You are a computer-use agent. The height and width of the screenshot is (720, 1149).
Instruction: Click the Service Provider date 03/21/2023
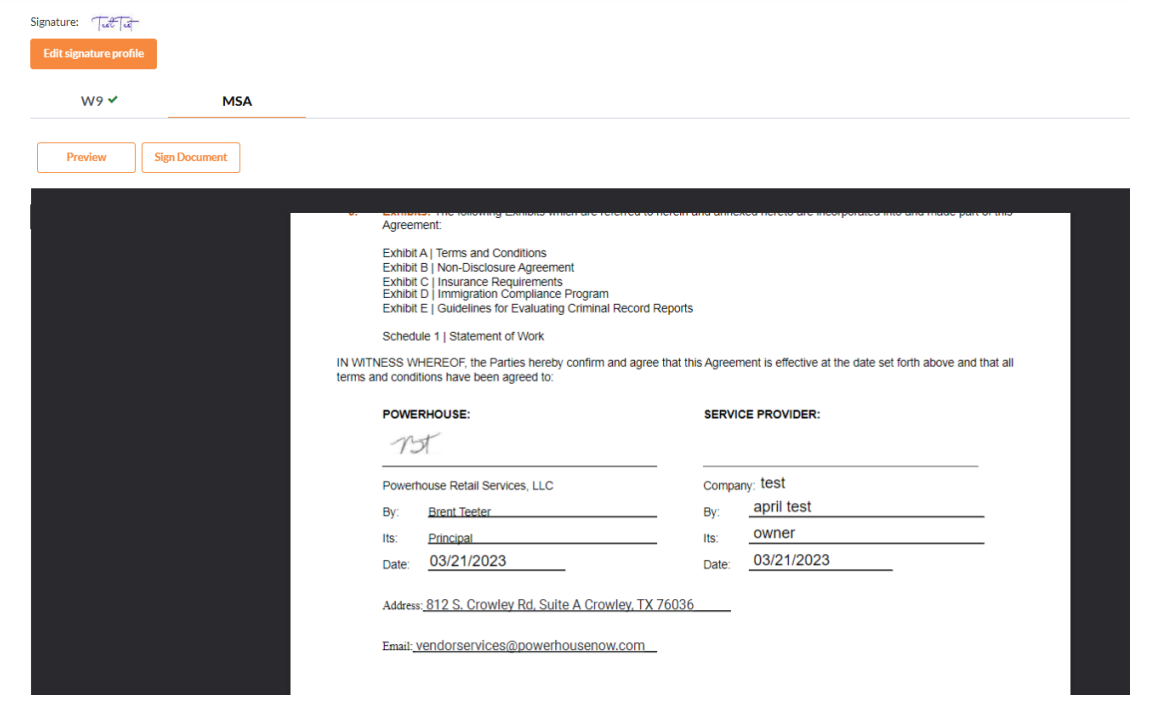[791, 560]
